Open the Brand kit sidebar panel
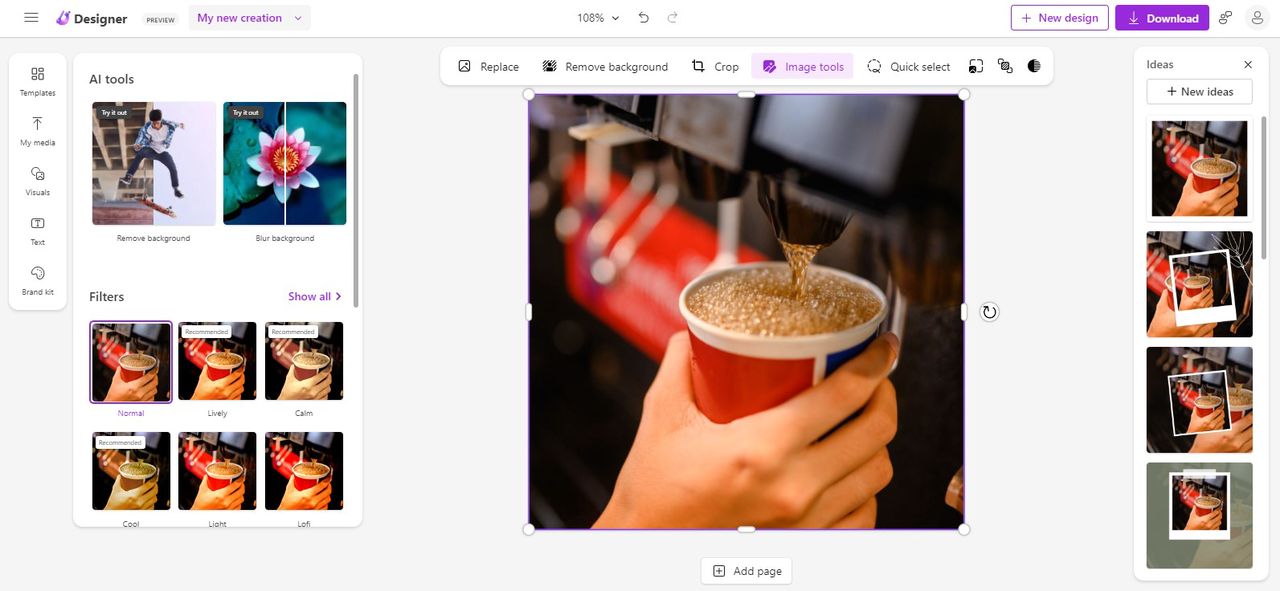 point(38,280)
